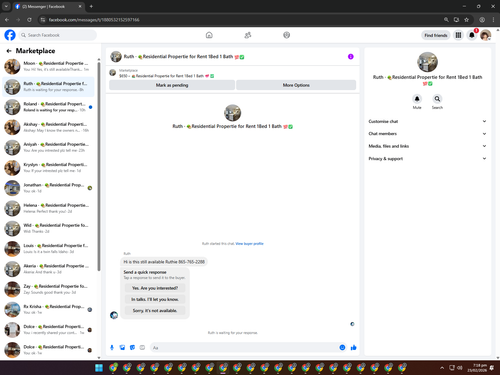Open the taskbar clock and date
The image size is (500, 375).
477,368
